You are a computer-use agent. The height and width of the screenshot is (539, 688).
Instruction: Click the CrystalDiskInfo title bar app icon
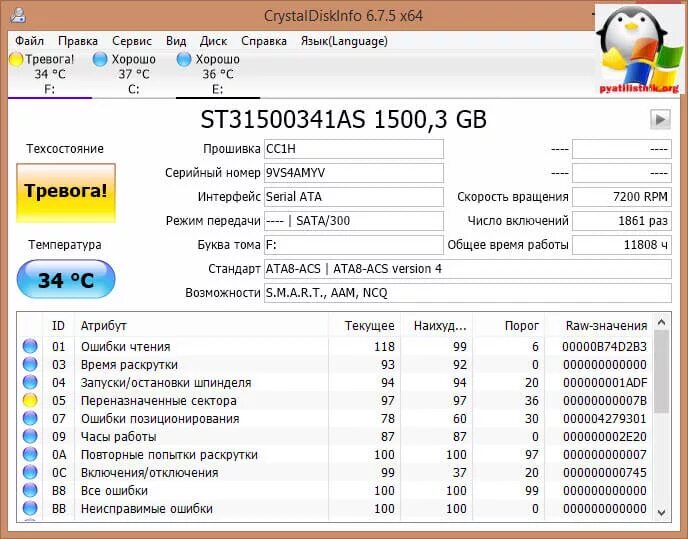coord(18,15)
